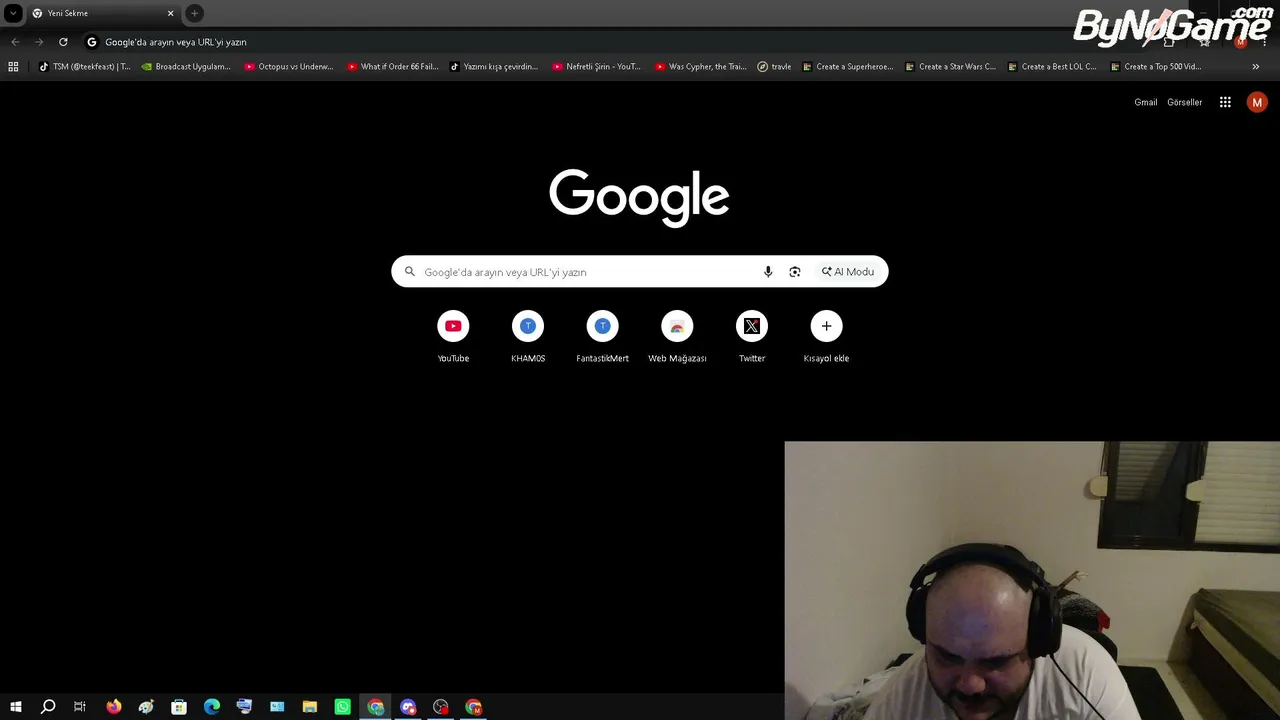Viewport: 1280px width, 720px height.
Task: Start voice search with the microphone icon
Action: point(768,272)
